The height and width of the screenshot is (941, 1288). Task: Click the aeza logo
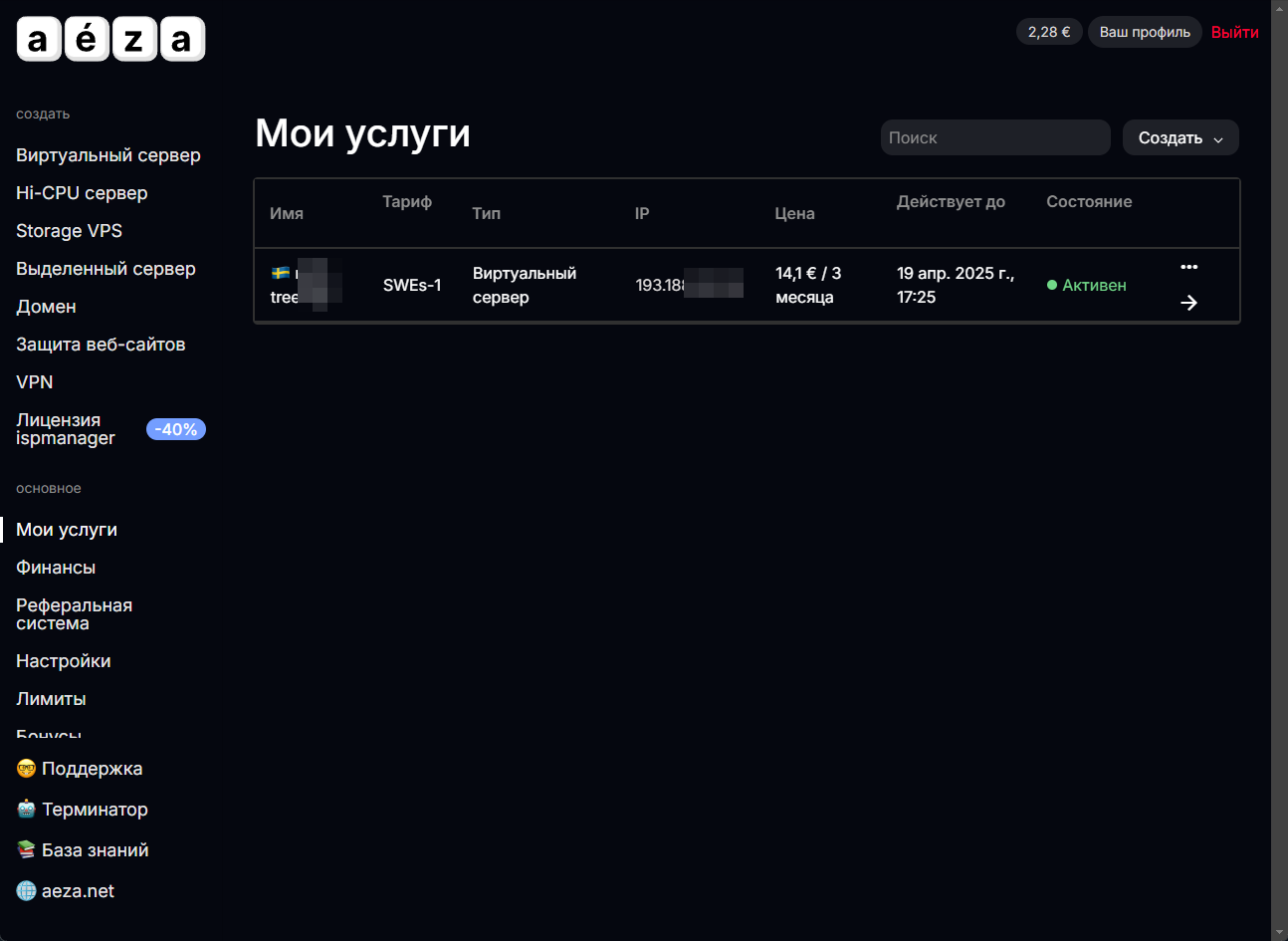110,40
